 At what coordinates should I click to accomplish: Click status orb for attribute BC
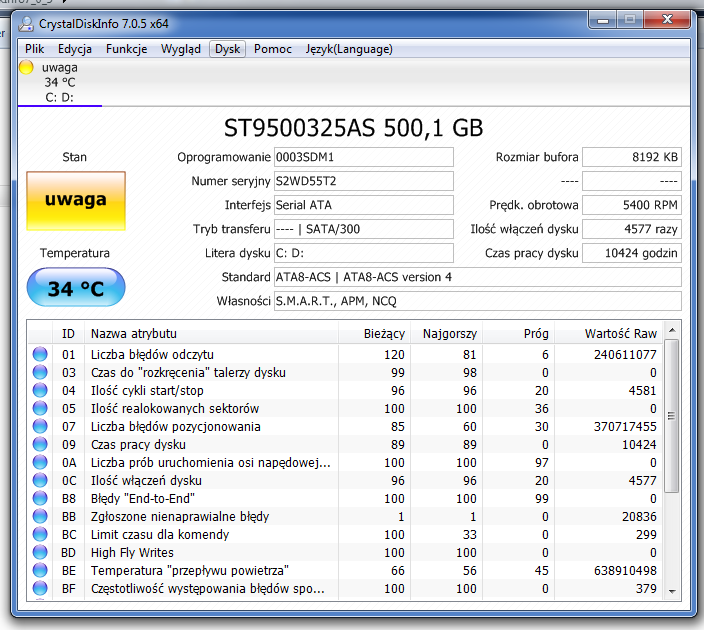pos(40,534)
